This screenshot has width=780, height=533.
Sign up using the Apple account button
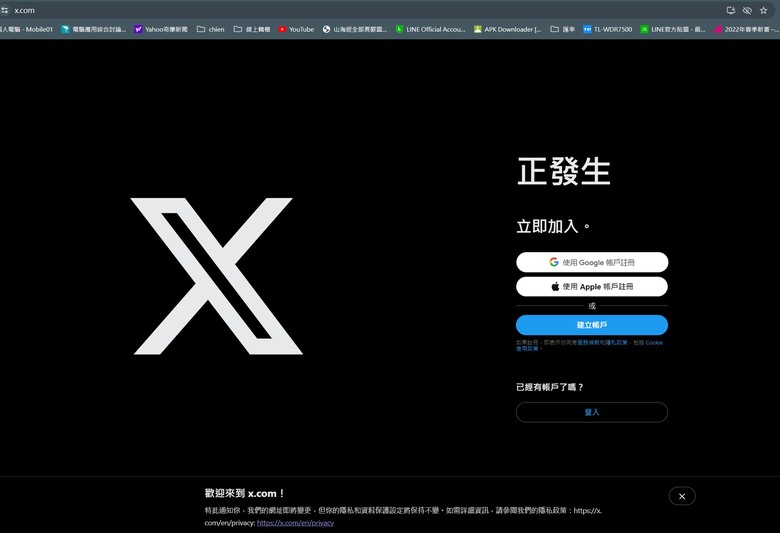click(592, 287)
